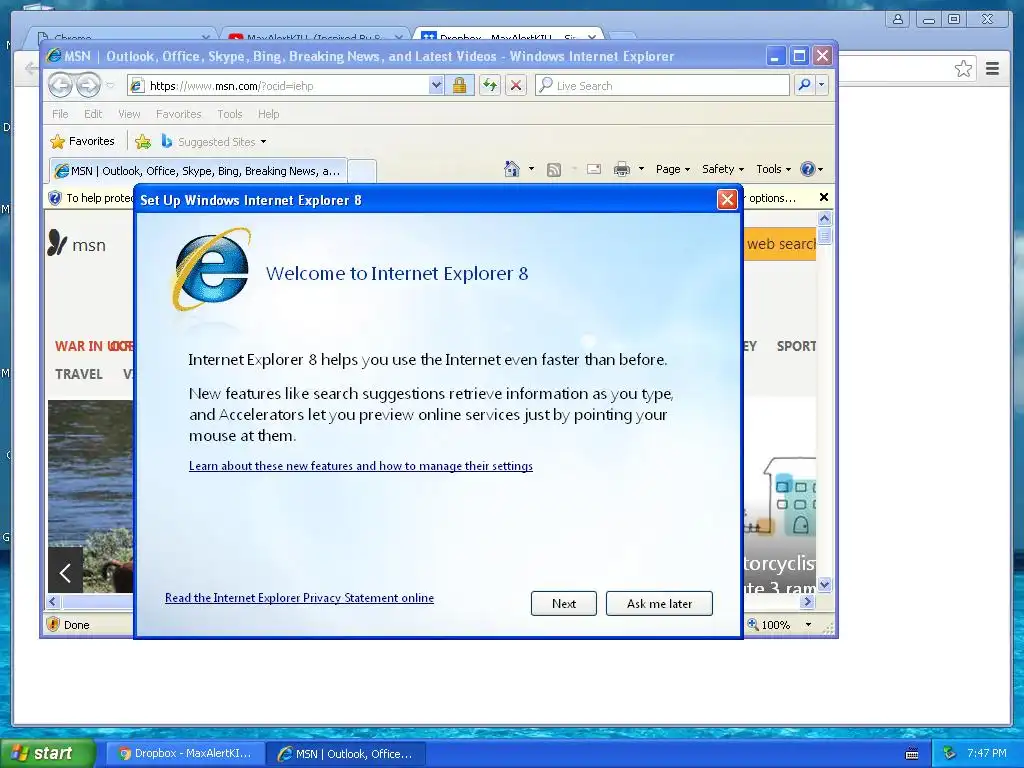Screen dimensions: 1024x768
Task: Click the Chrome user profile icon
Action: [x=898, y=19]
